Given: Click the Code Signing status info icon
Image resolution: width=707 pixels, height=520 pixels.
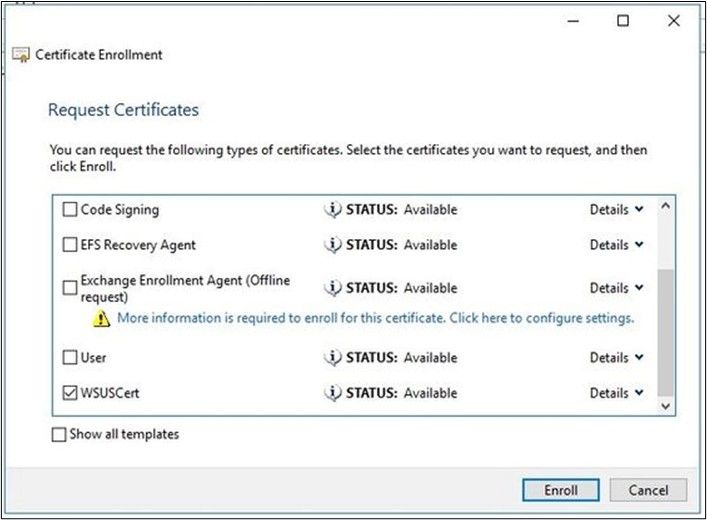Looking at the screenshot, I should tap(333, 210).
